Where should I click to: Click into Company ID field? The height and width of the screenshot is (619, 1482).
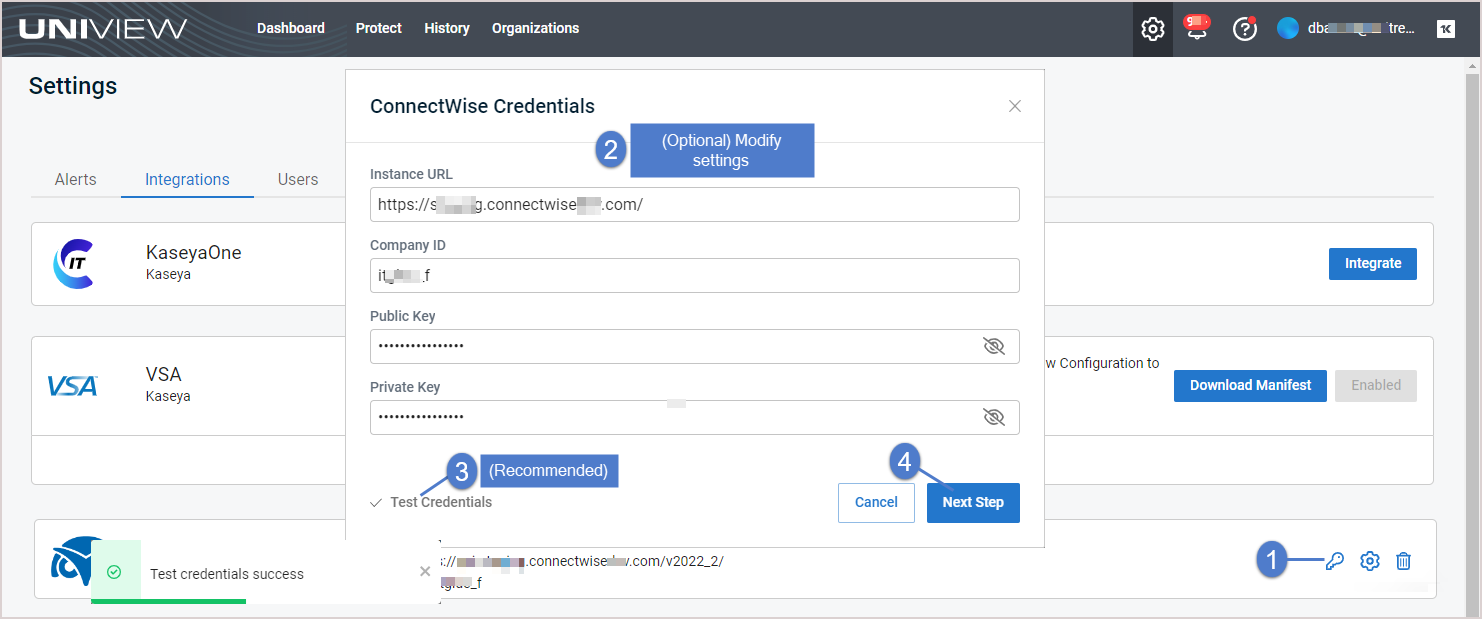click(695, 275)
